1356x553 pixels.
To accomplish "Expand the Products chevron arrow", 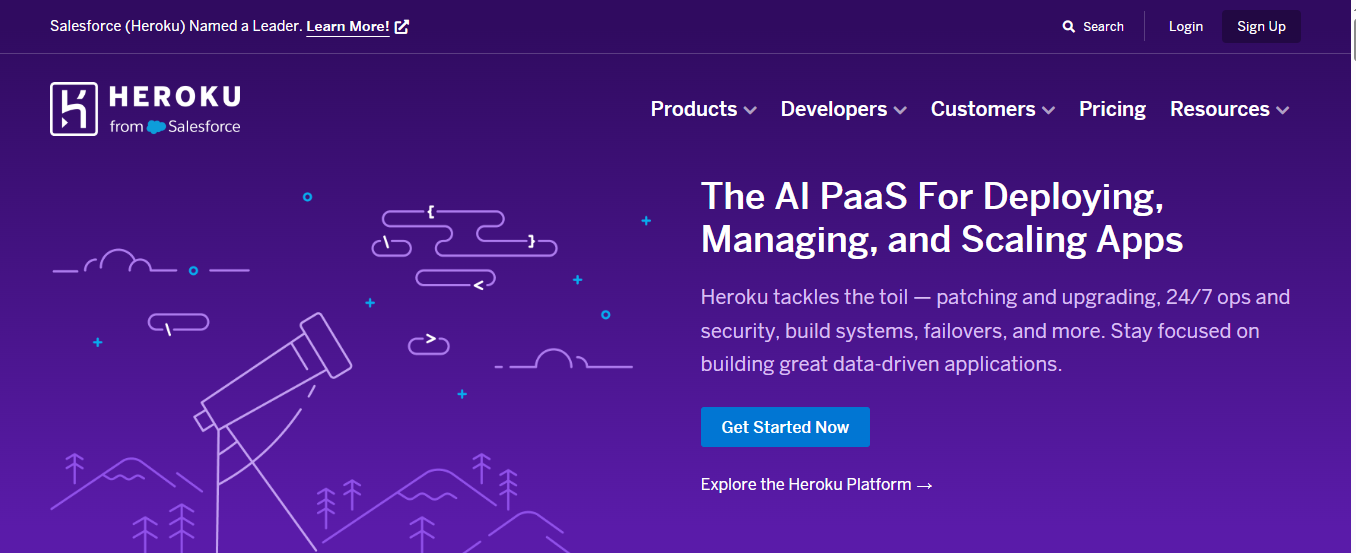I will point(750,110).
